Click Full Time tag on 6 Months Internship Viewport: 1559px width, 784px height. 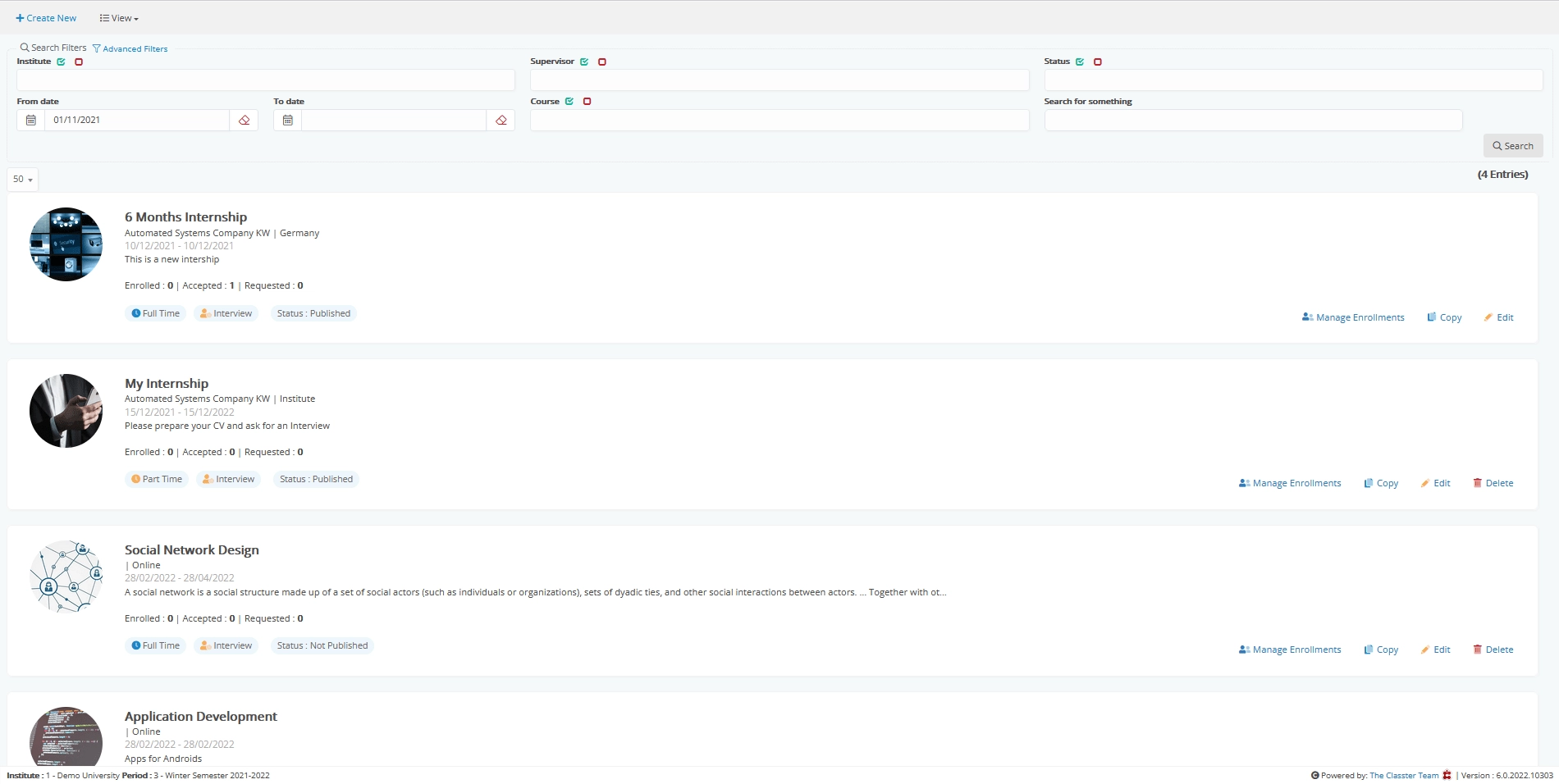click(x=156, y=313)
